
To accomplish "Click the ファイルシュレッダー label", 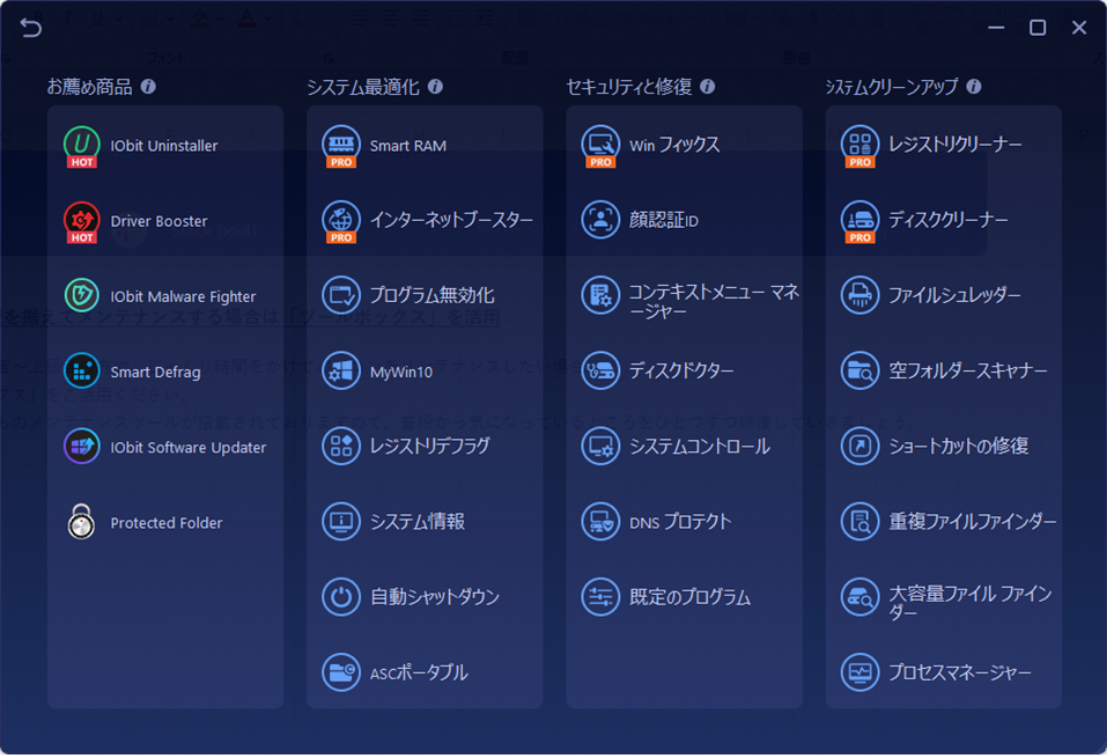I will pyautogui.click(x=955, y=295).
